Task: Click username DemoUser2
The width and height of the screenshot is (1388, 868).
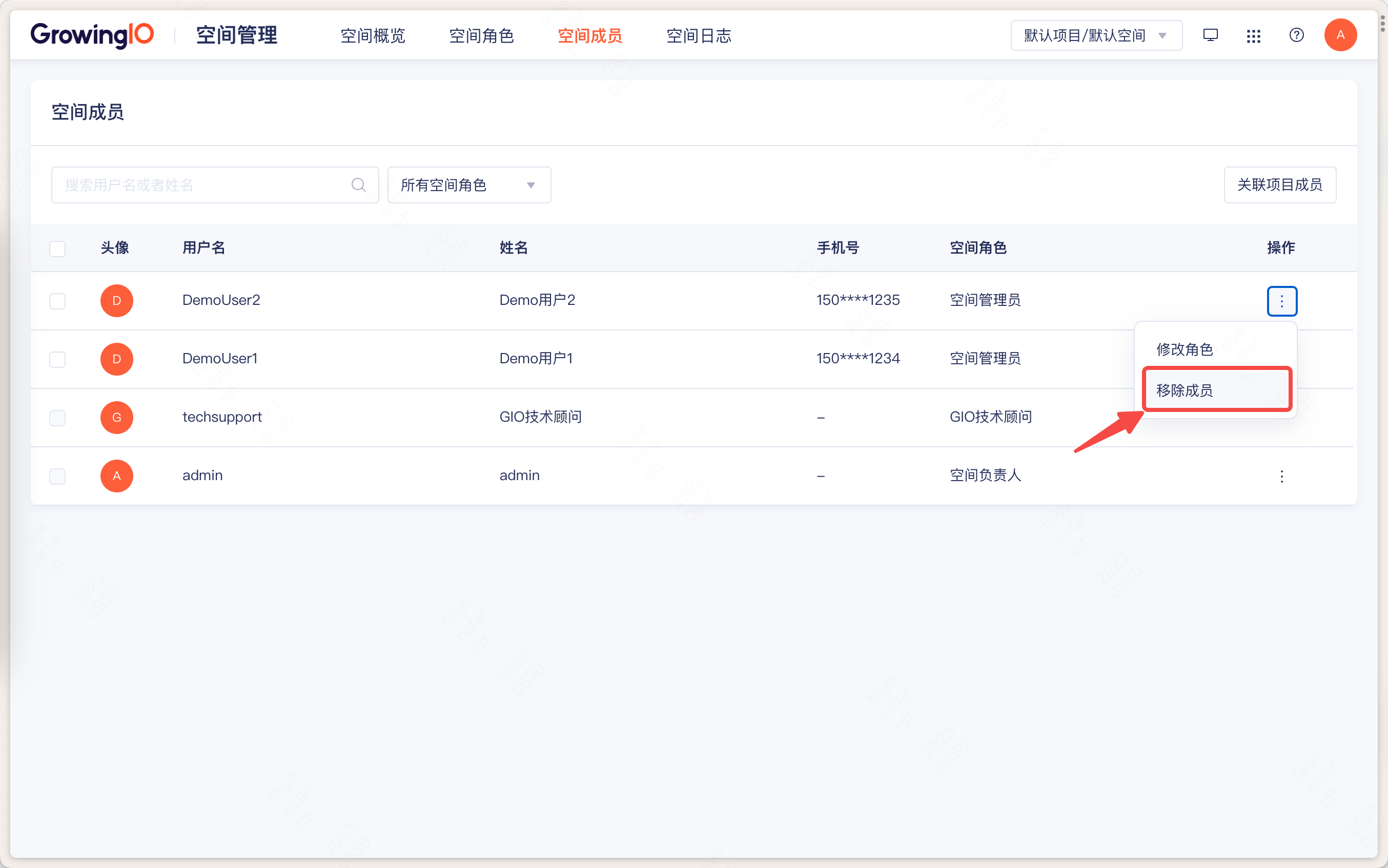Action: [221, 300]
